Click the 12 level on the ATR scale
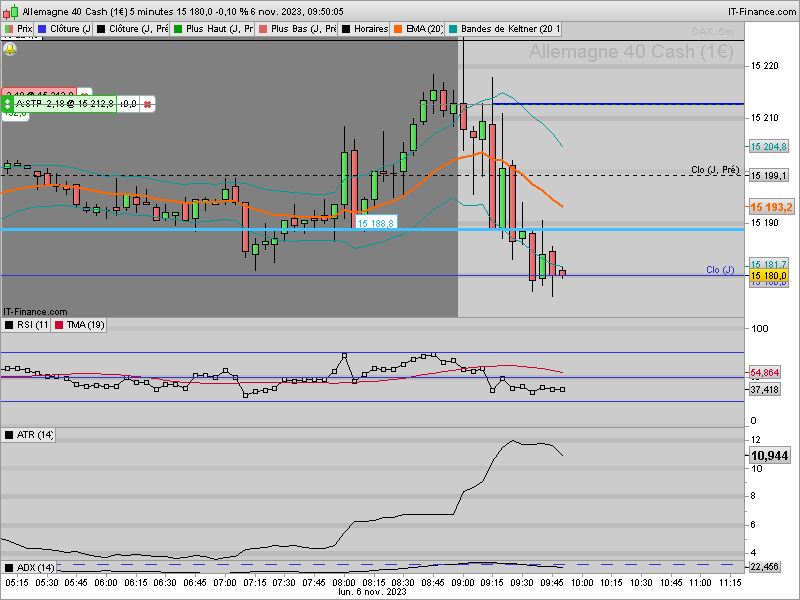The image size is (800, 600). point(756,440)
